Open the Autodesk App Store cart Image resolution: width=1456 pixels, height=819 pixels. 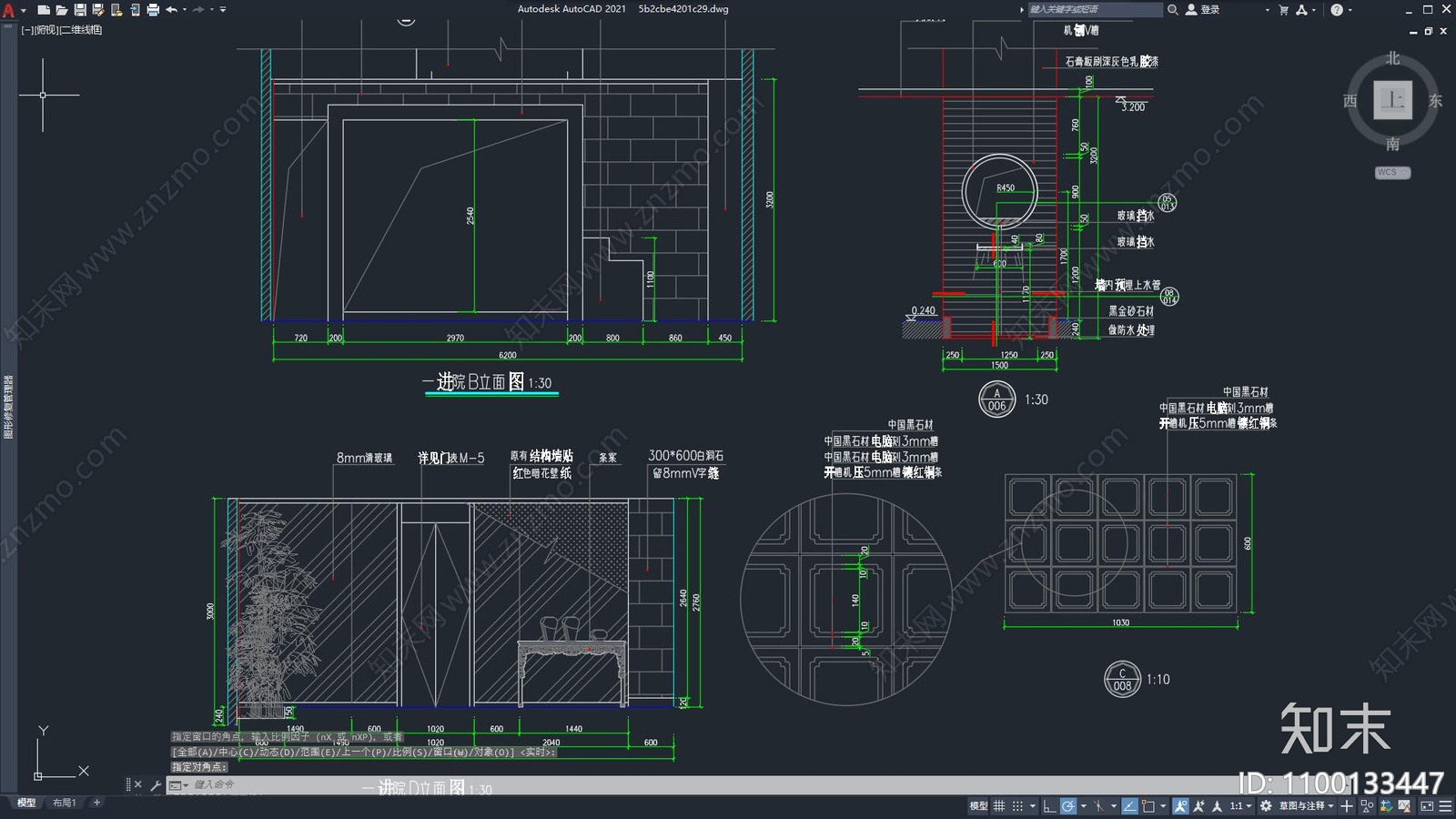(1284, 9)
